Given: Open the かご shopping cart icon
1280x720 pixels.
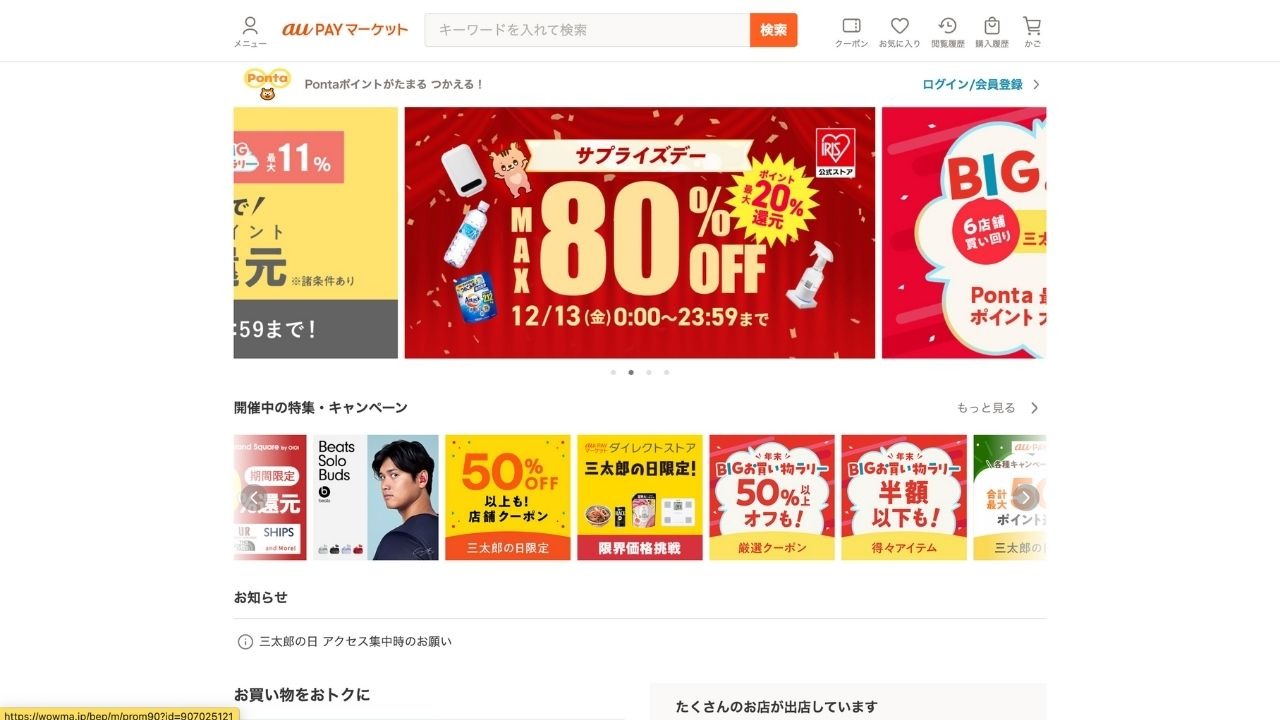Looking at the screenshot, I should (1032, 31).
